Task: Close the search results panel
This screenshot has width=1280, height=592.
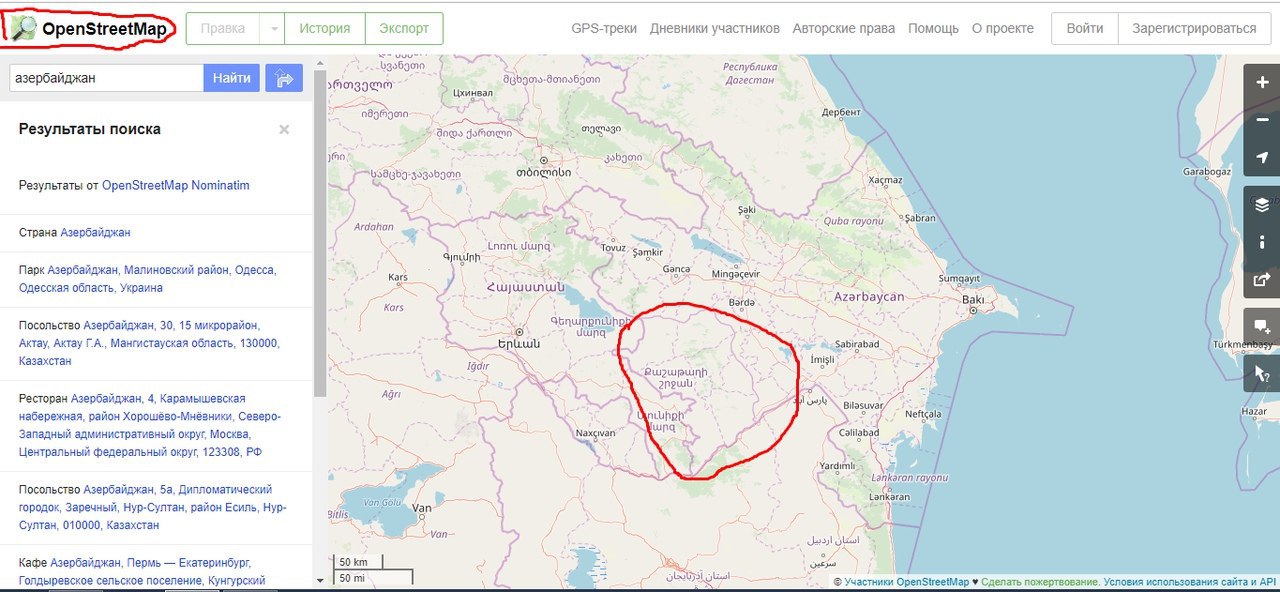Action: pyautogui.click(x=284, y=129)
